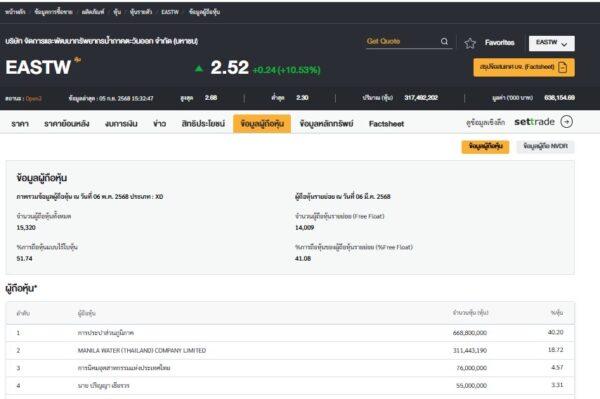Click the settrade circular arrow icon

[566, 122]
